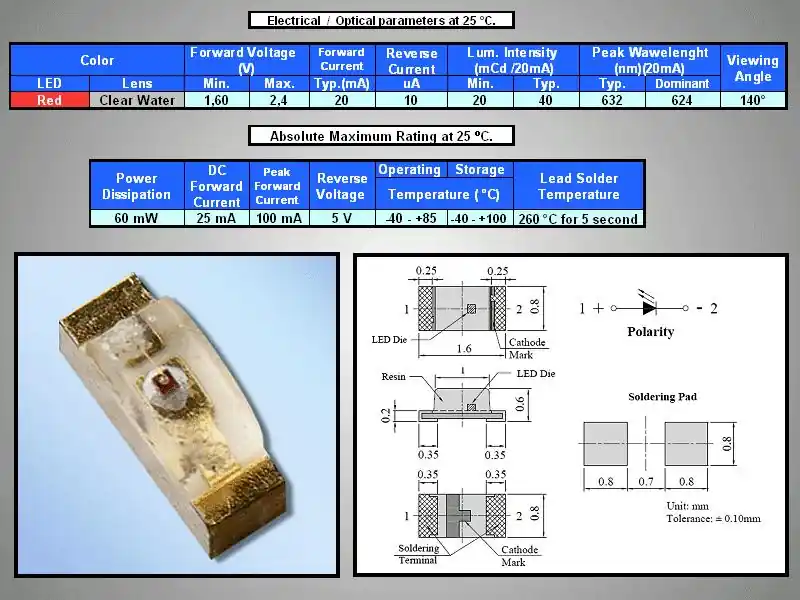Image resolution: width=800 pixels, height=600 pixels.
Task: Click the 60 mW power dissipation value
Action: tap(136, 219)
